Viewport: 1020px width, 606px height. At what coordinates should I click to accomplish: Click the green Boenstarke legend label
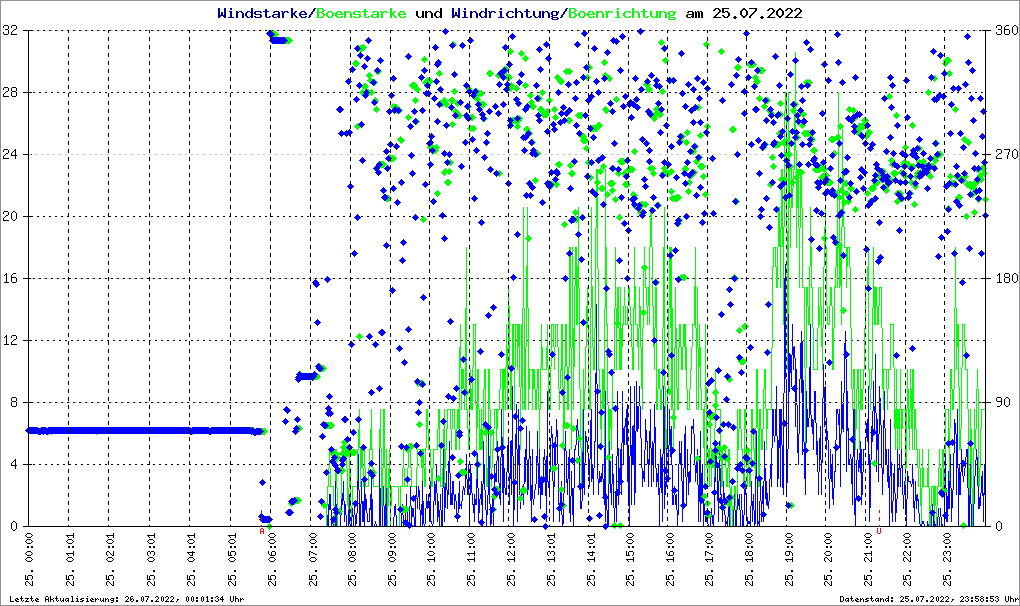coord(362,13)
